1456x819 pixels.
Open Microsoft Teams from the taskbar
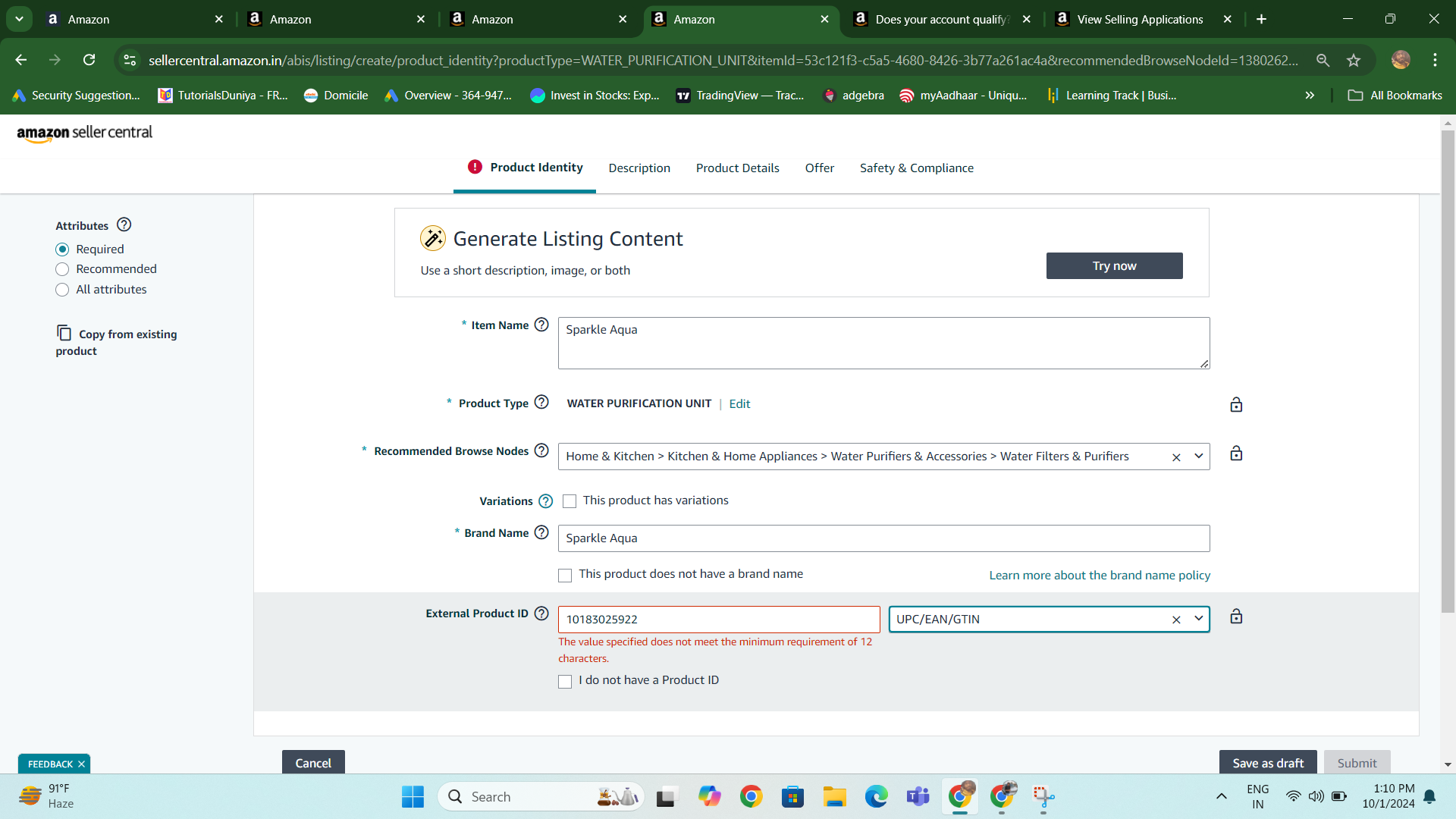tap(918, 796)
